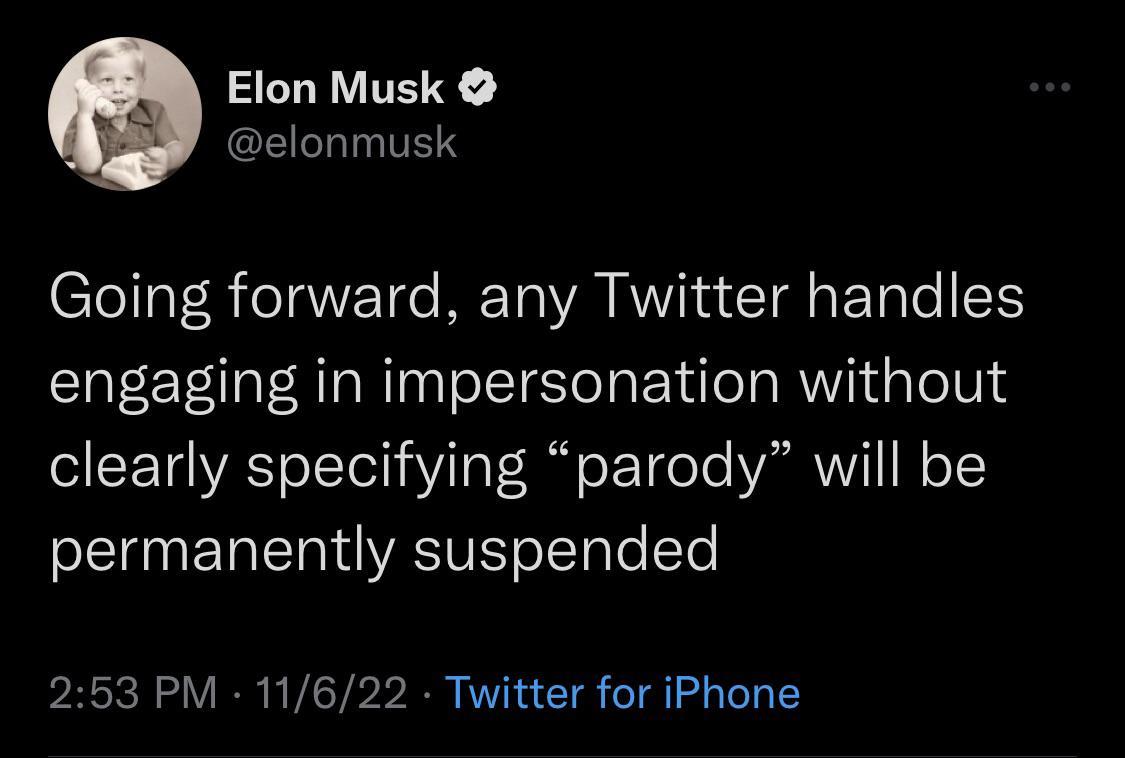Click the words "will be" in the tweet
Image resolution: width=1125 pixels, height=758 pixels.
pyautogui.click(x=900, y=464)
